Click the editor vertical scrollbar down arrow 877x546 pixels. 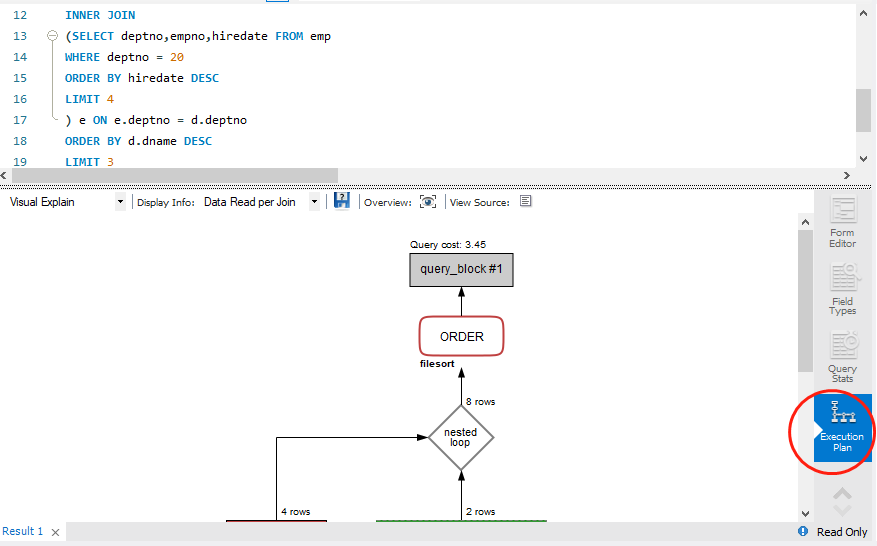(x=863, y=159)
